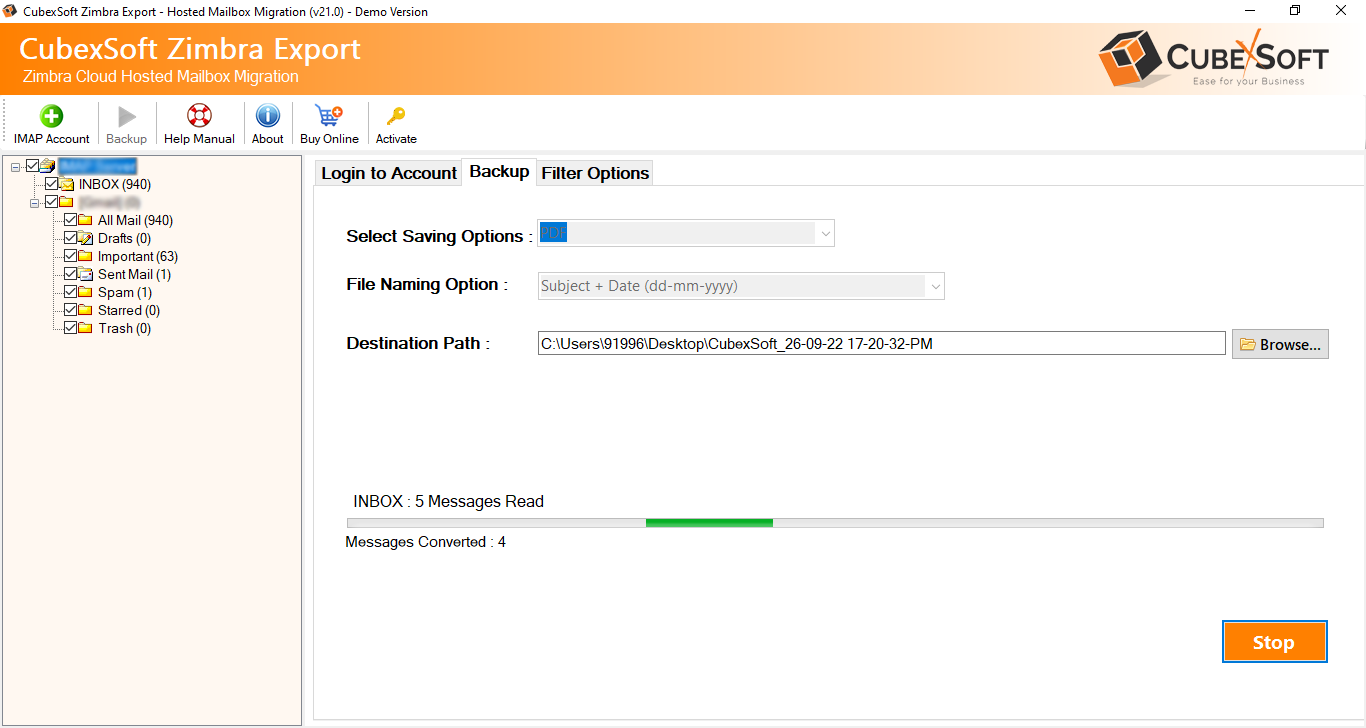Click the INBOX (940) envelope icon
The width and height of the screenshot is (1366, 728).
[67, 184]
